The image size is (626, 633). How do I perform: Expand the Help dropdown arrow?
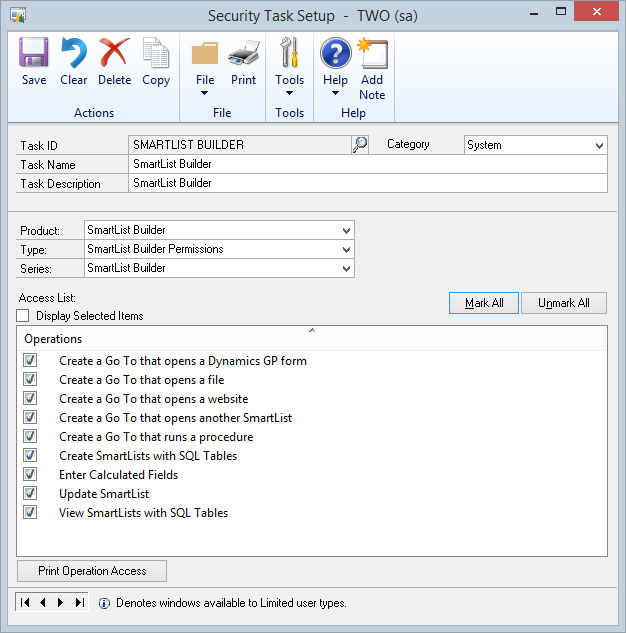[335, 93]
